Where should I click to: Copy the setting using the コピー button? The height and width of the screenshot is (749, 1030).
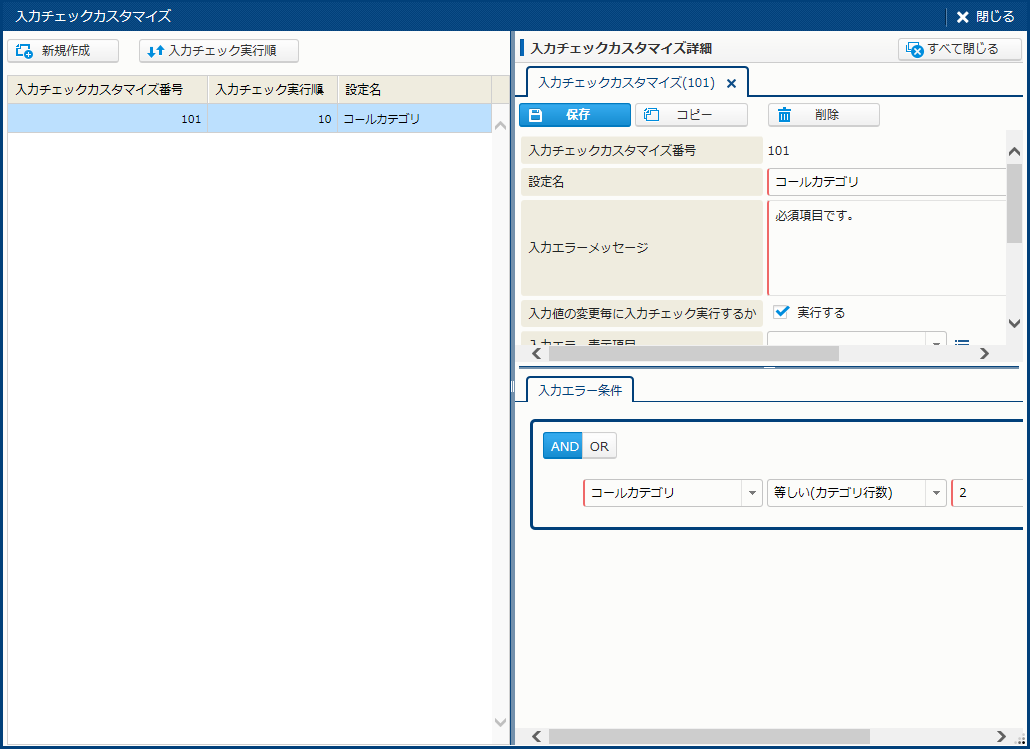click(691, 115)
